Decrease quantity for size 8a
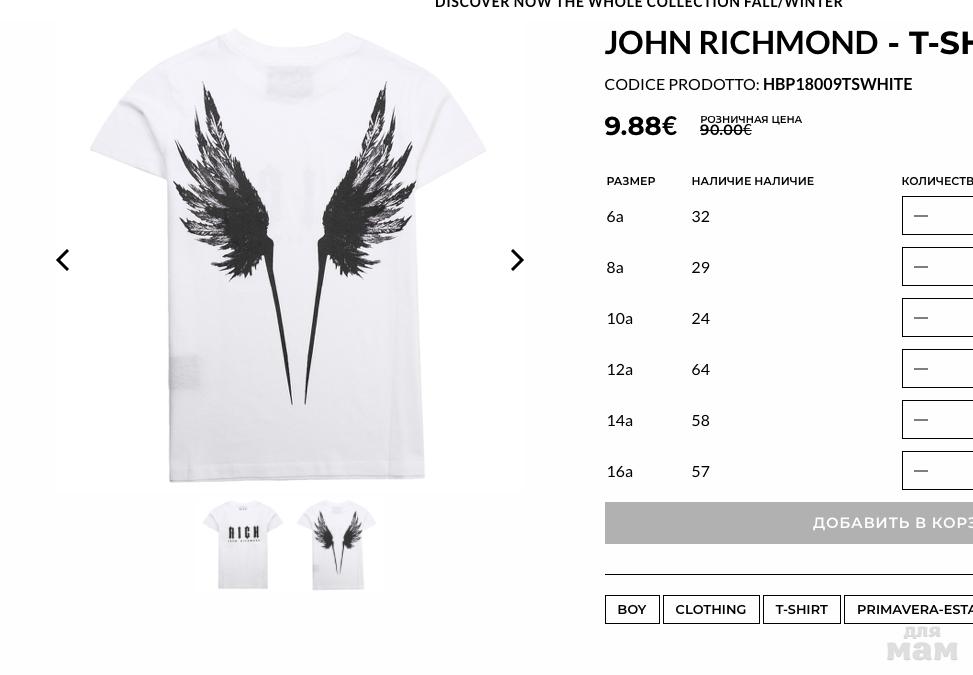Viewport: 973px width, 675px height. [921, 267]
